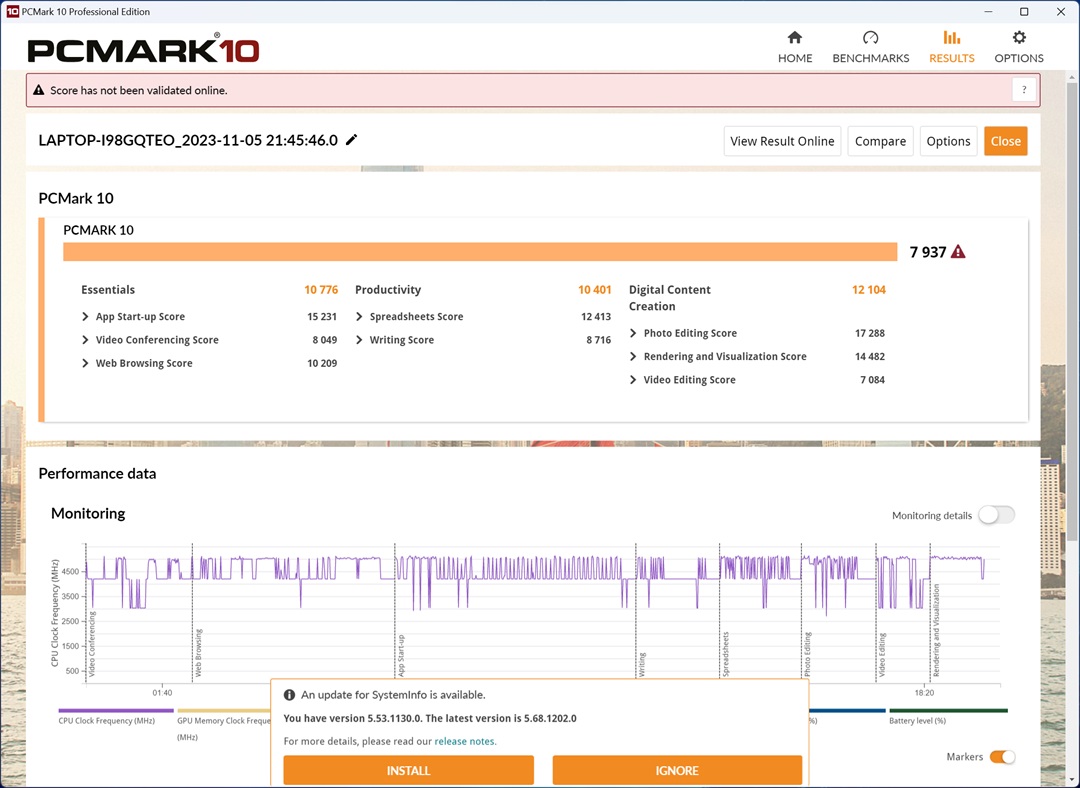Click the Results bar chart icon

pyautogui.click(x=951, y=37)
